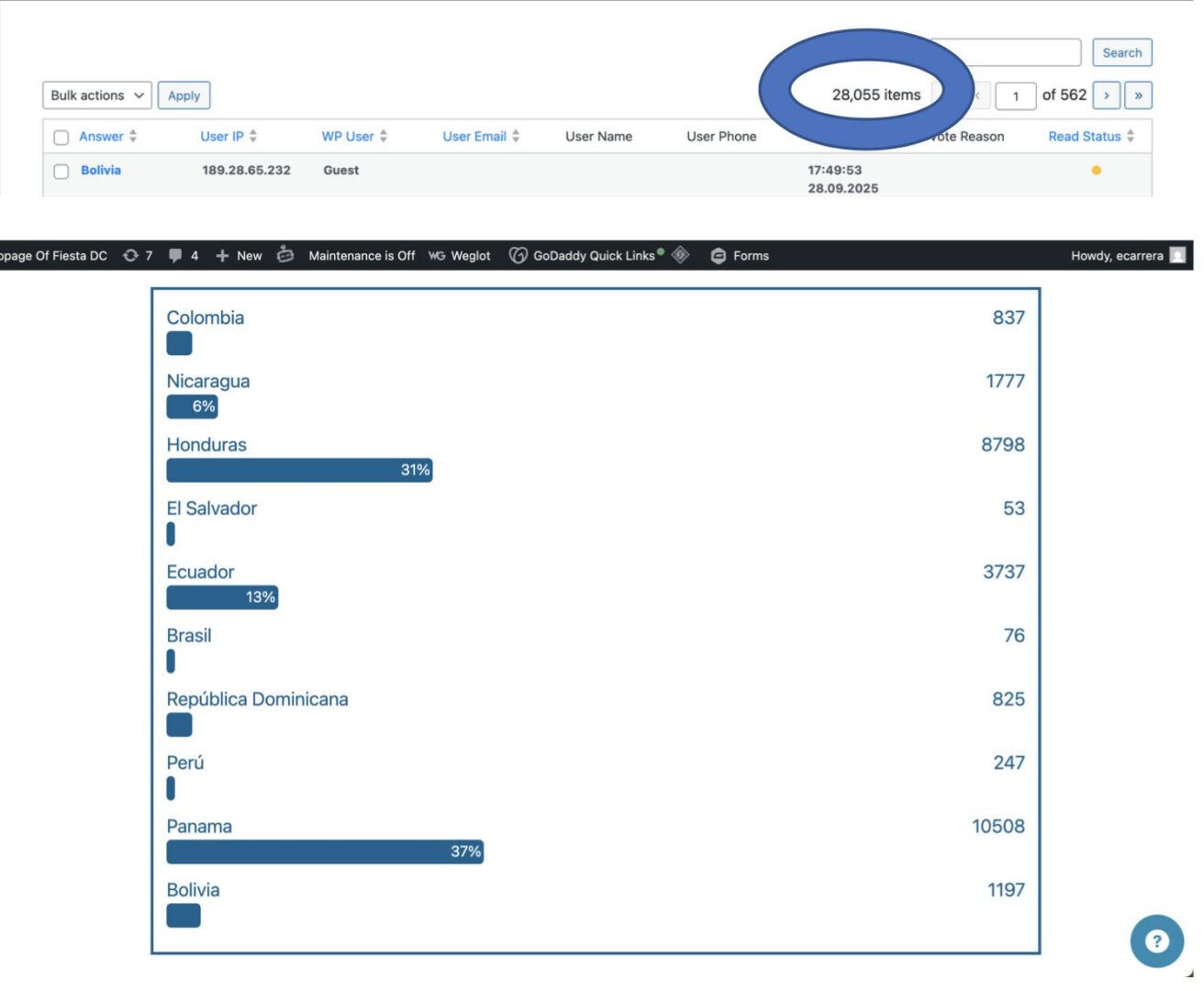
Task: Open the robot icon in admin bar
Action: click(285, 254)
